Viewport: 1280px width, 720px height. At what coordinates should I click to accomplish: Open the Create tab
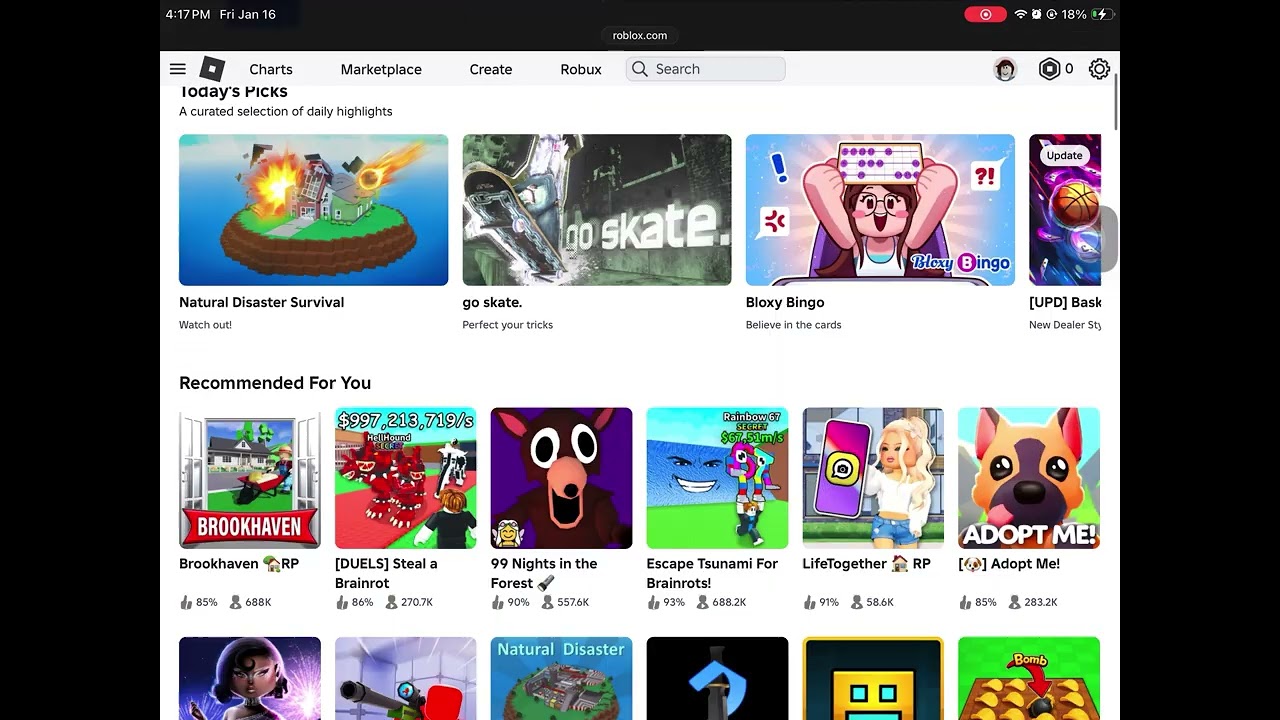tap(491, 69)
